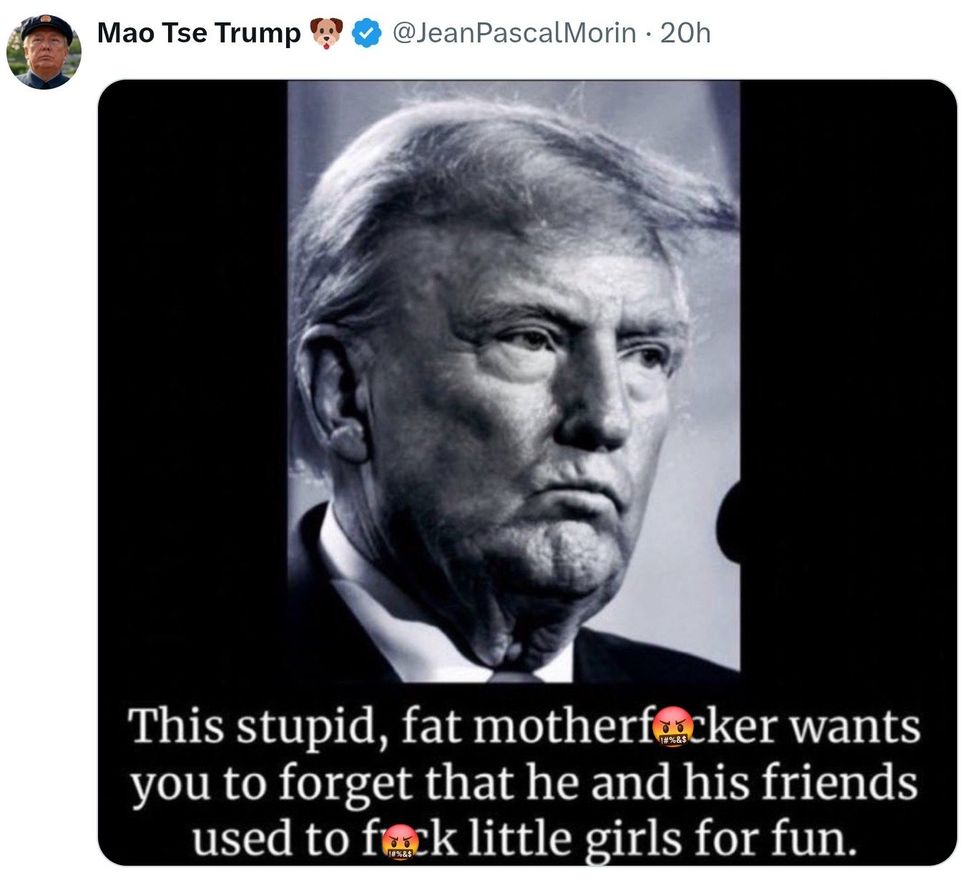980x886 pixels.
Task: Click the angry emoji in the last caption line
Action: coord(401,841)
